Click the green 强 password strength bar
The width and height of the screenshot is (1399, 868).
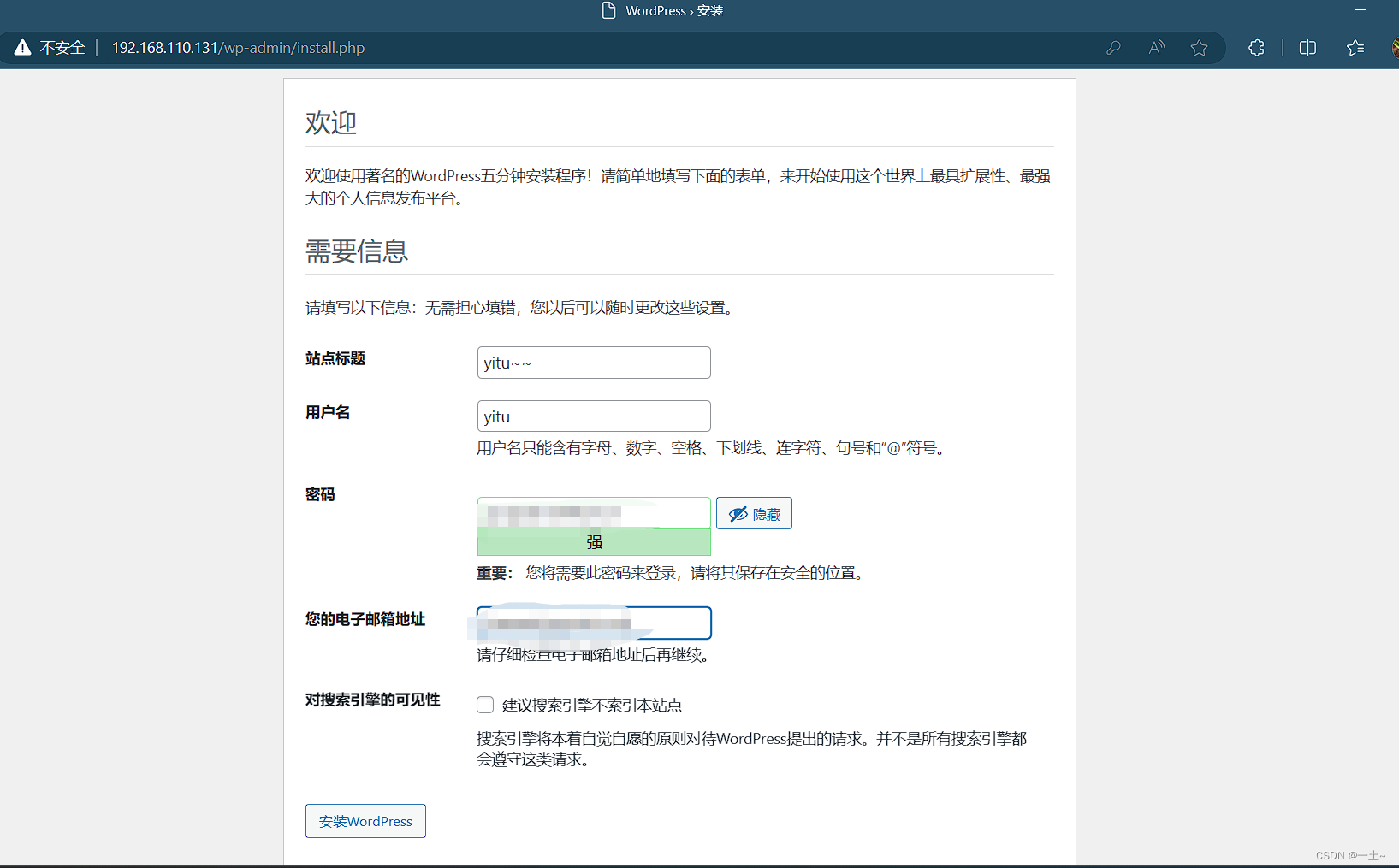tap(594, 541)
